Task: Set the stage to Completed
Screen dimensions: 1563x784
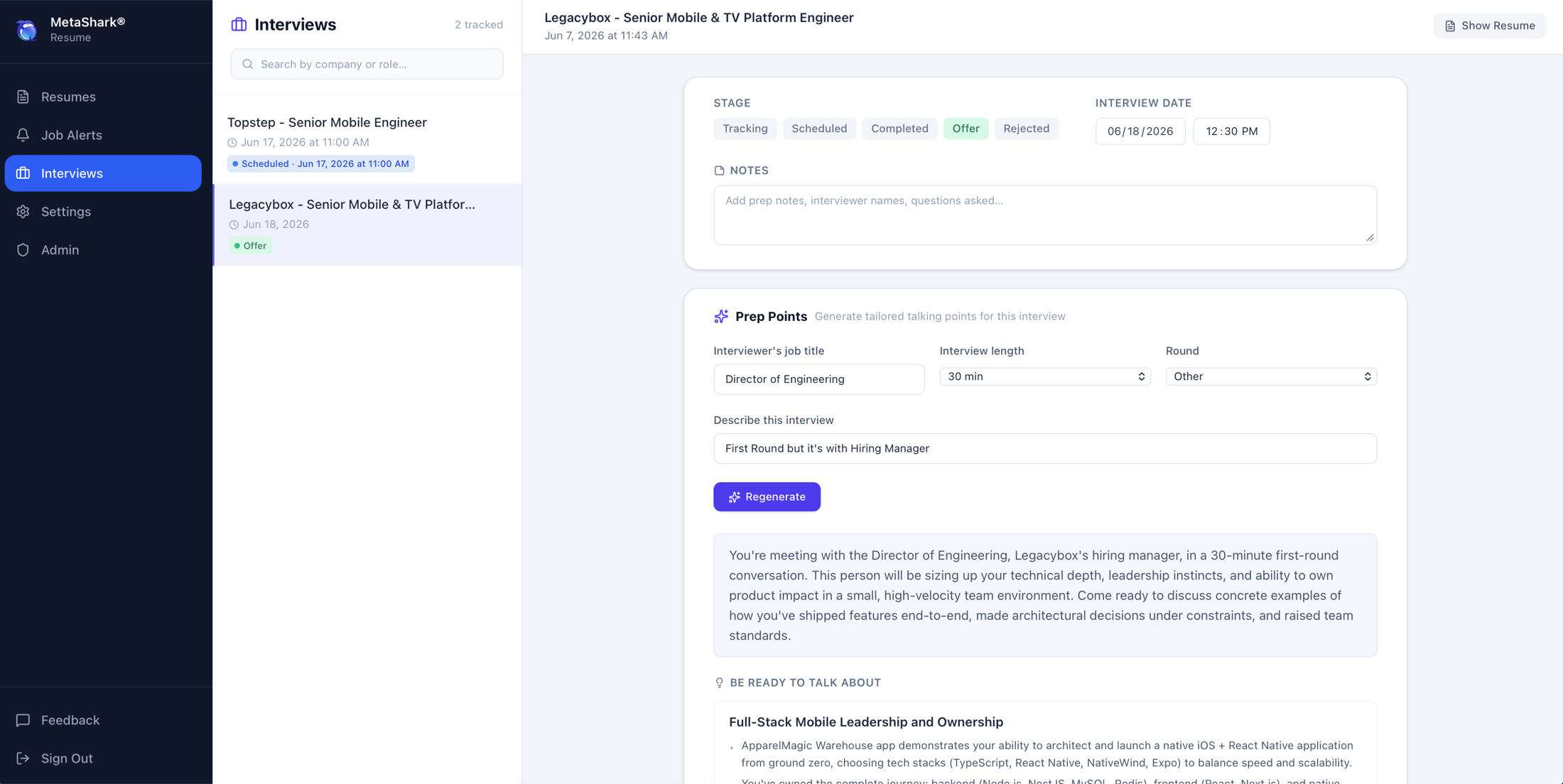Action: 899,129
